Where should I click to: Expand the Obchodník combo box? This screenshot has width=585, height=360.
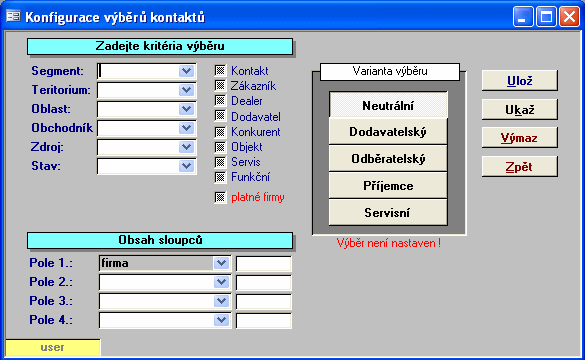pos(186,128)
